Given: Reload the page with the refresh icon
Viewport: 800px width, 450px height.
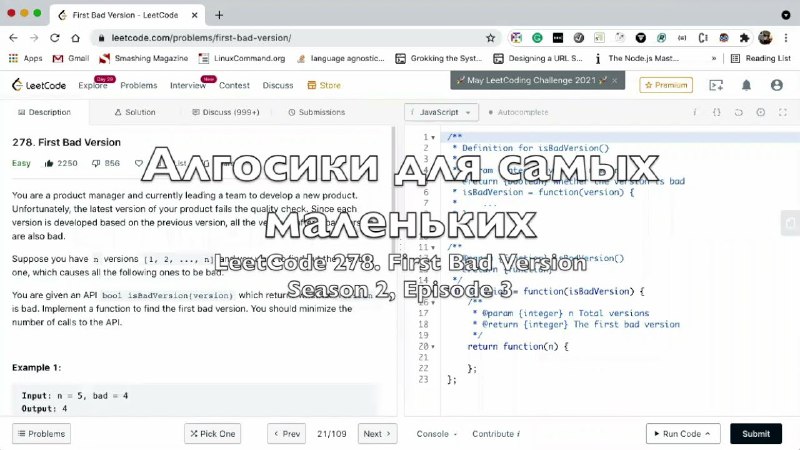Looking at the screenshot, I should click(x=55, y=38).
